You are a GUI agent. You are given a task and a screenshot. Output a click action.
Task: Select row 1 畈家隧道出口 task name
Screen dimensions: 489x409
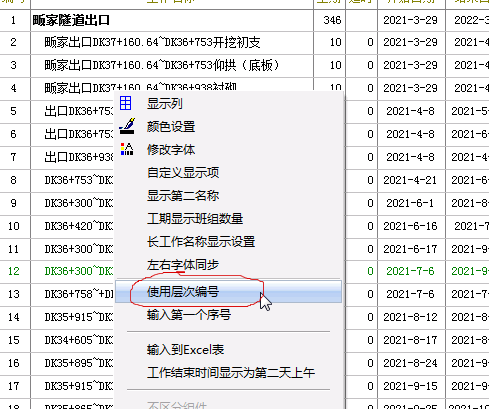pyautogui.click(x=71, y=20)
